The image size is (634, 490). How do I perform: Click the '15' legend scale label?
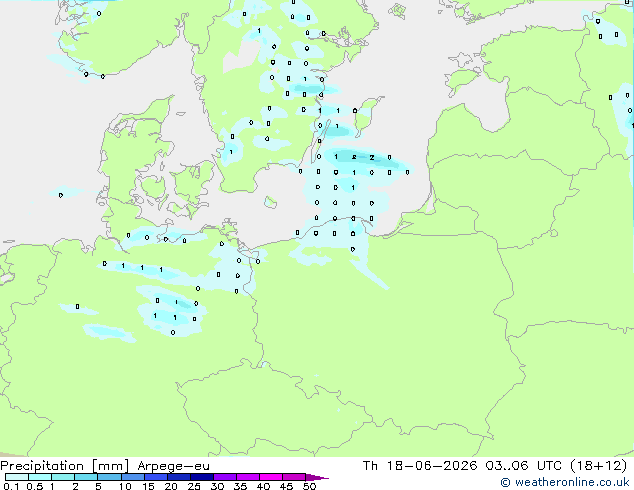coord(148,486)
